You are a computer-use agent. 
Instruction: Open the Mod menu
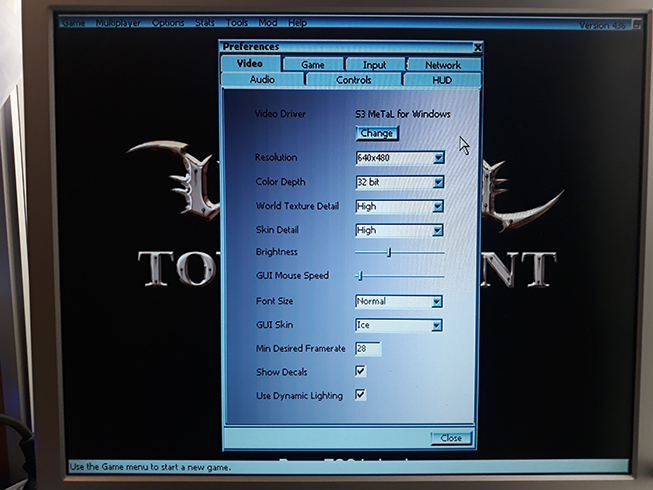coord(268,22)
